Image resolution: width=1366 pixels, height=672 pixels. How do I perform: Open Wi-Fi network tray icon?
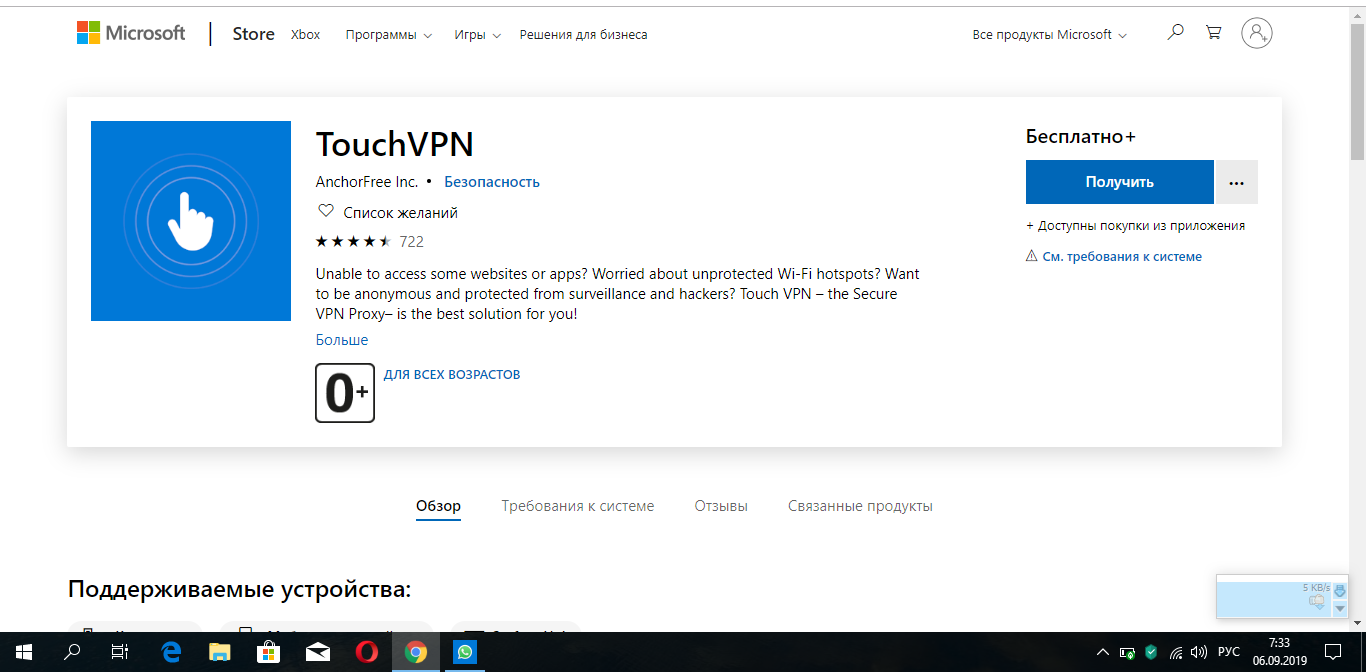click(1176, 653)
